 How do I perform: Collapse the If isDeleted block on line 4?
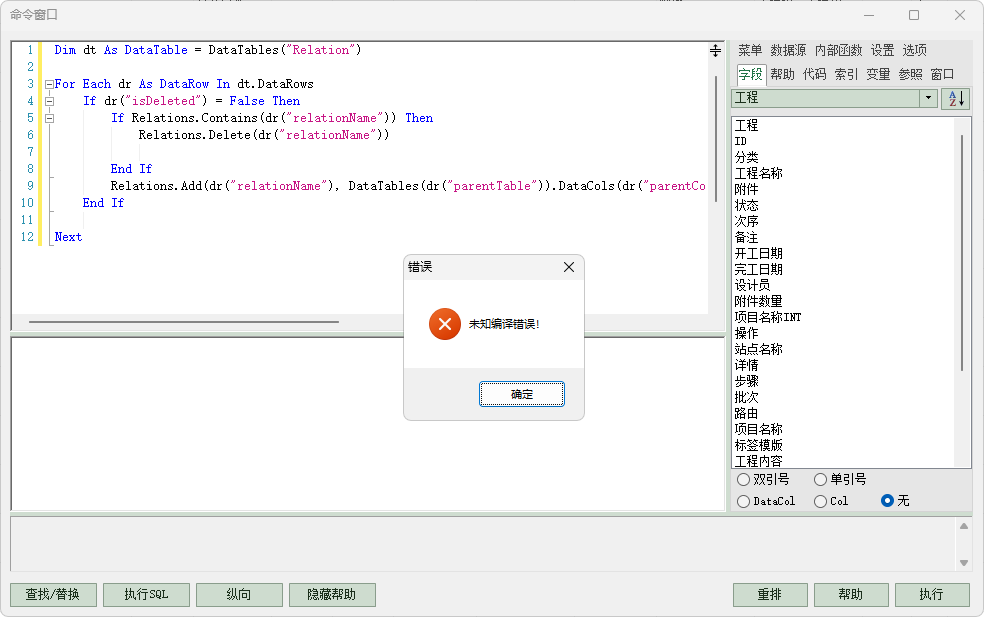pyautogui.click(x=49, y=101)
